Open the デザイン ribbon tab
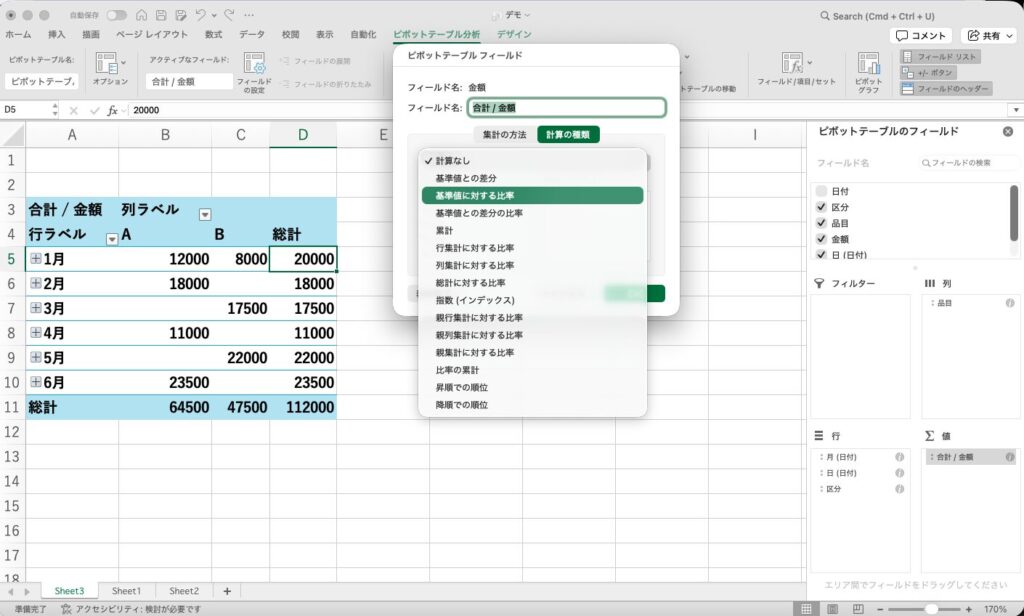The width and height of the screenshot is (1024, 616). tap(514, 34)
